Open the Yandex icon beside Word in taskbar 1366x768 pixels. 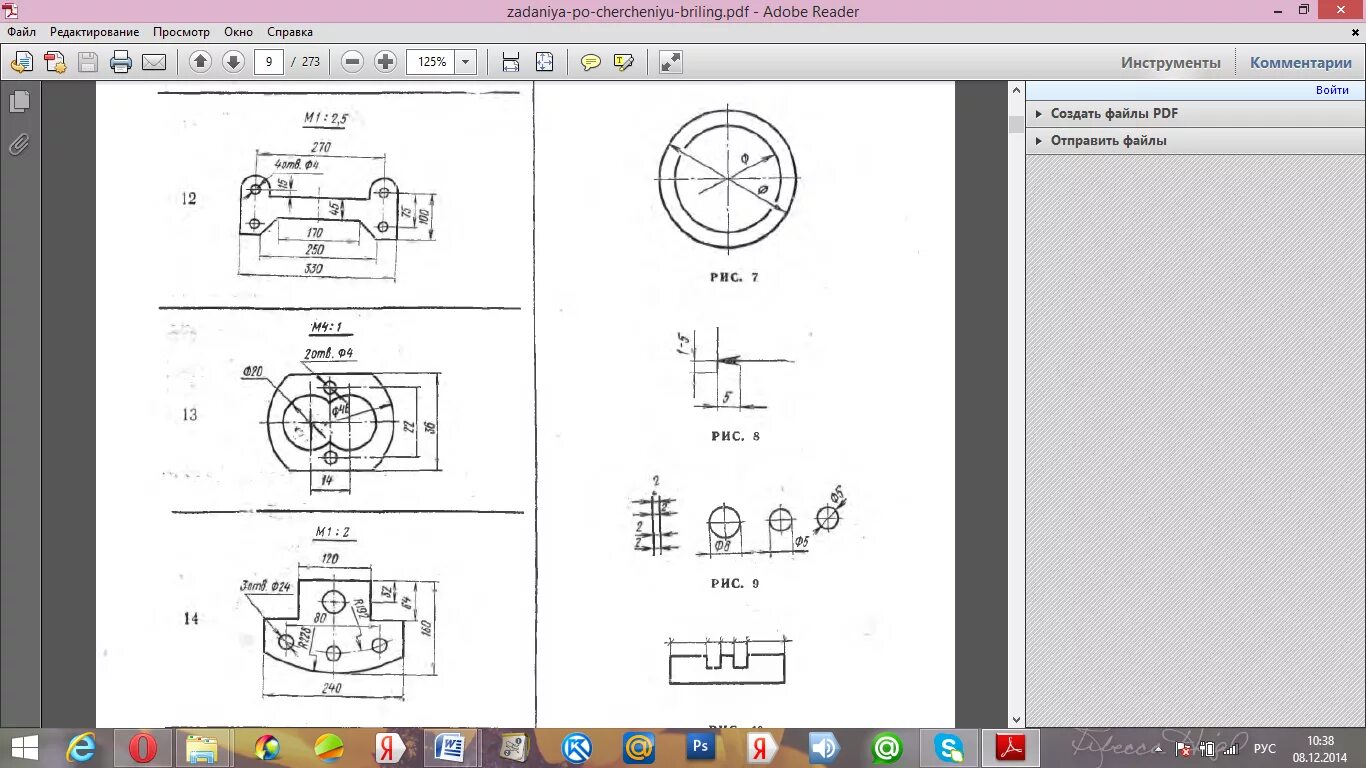coord(388,748)
